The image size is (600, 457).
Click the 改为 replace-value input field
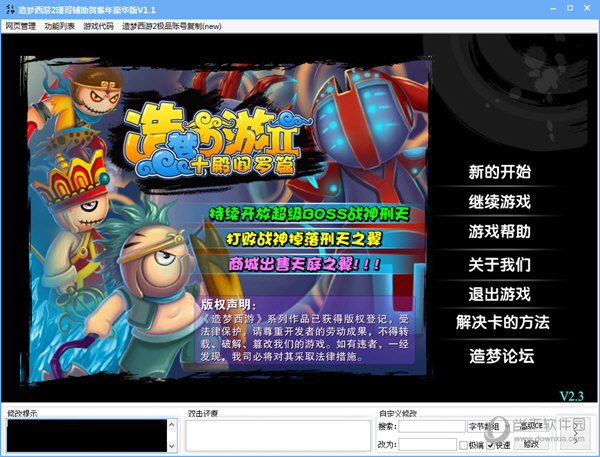427,444
